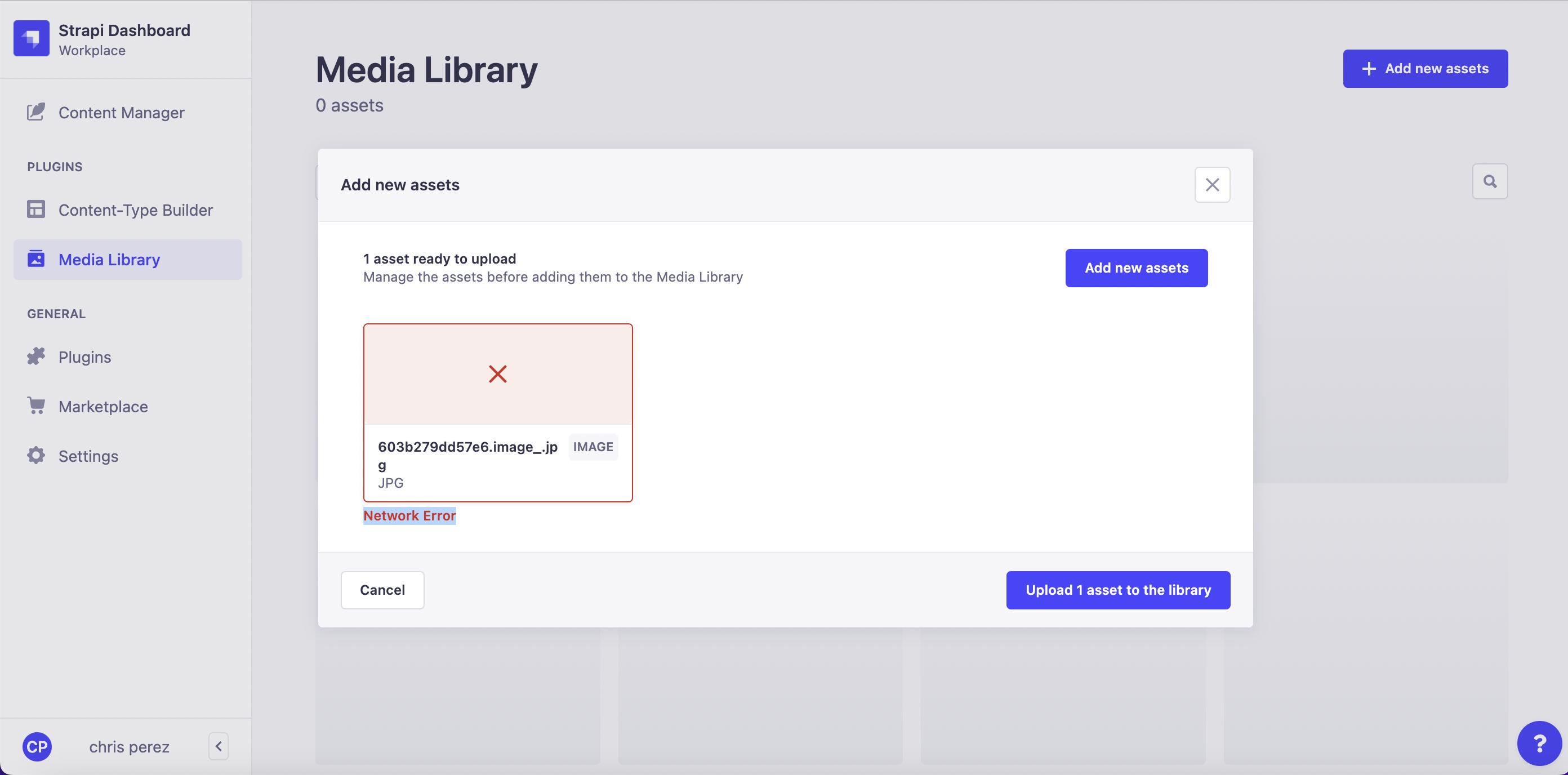Viewport: 1568px width, 775px height.
Task: Click '1 asset ready to upload' text
Action: coord(439,259)
